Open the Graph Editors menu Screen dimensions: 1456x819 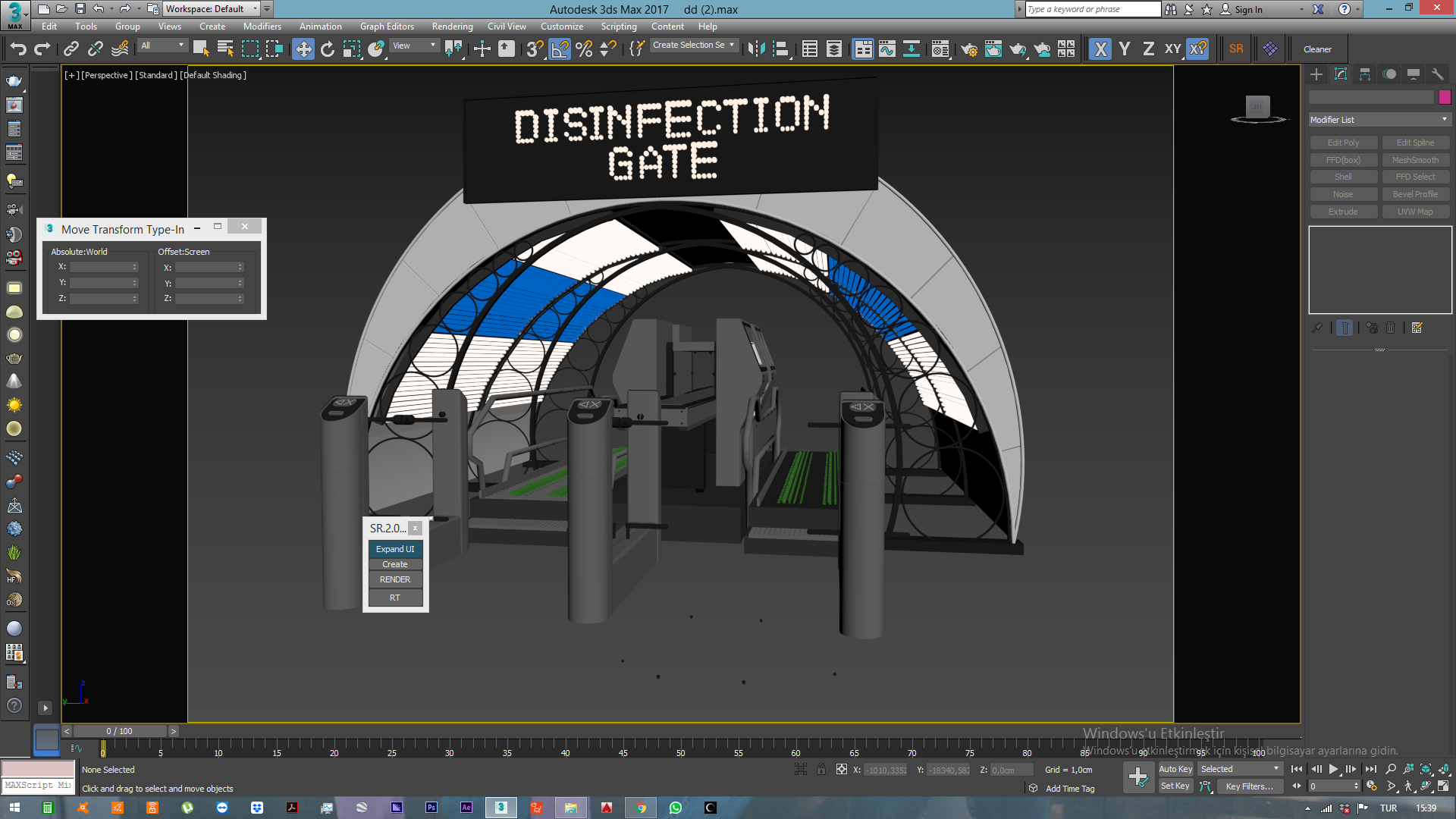(387, 27)
